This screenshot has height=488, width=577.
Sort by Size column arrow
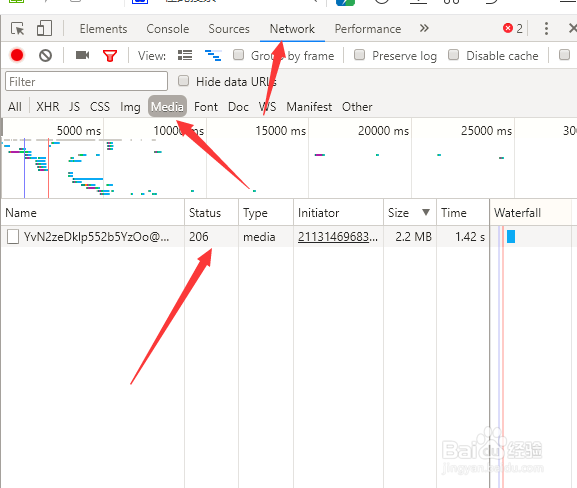pos(426,212)
